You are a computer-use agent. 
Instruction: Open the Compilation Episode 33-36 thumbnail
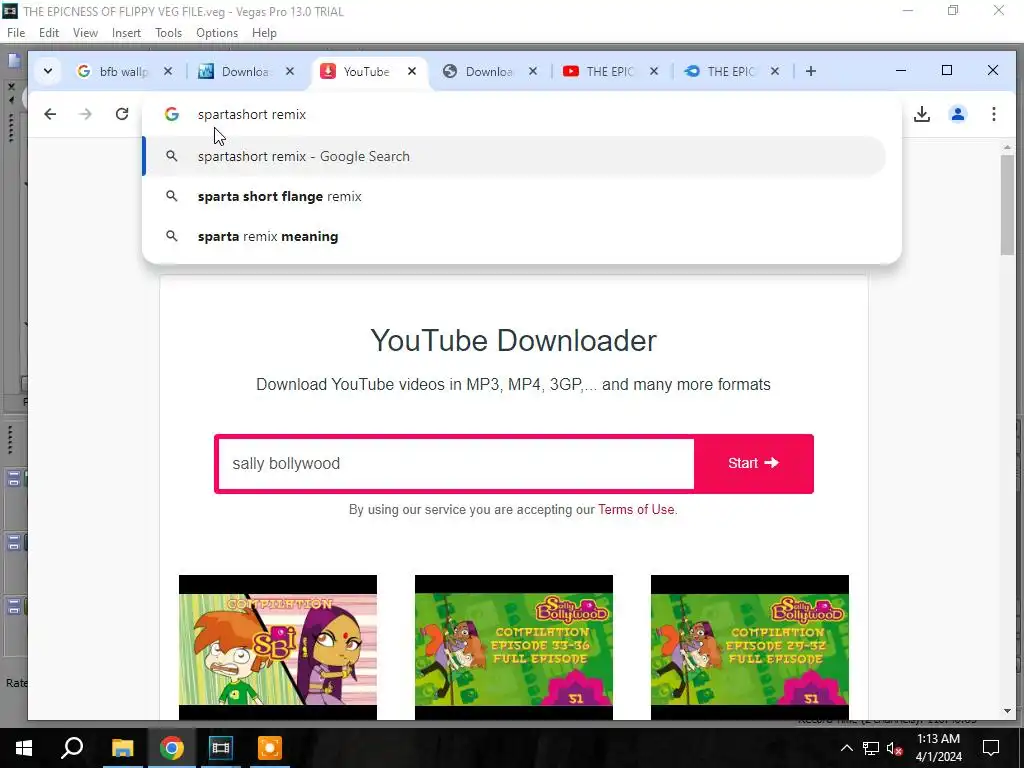point(513,647)
